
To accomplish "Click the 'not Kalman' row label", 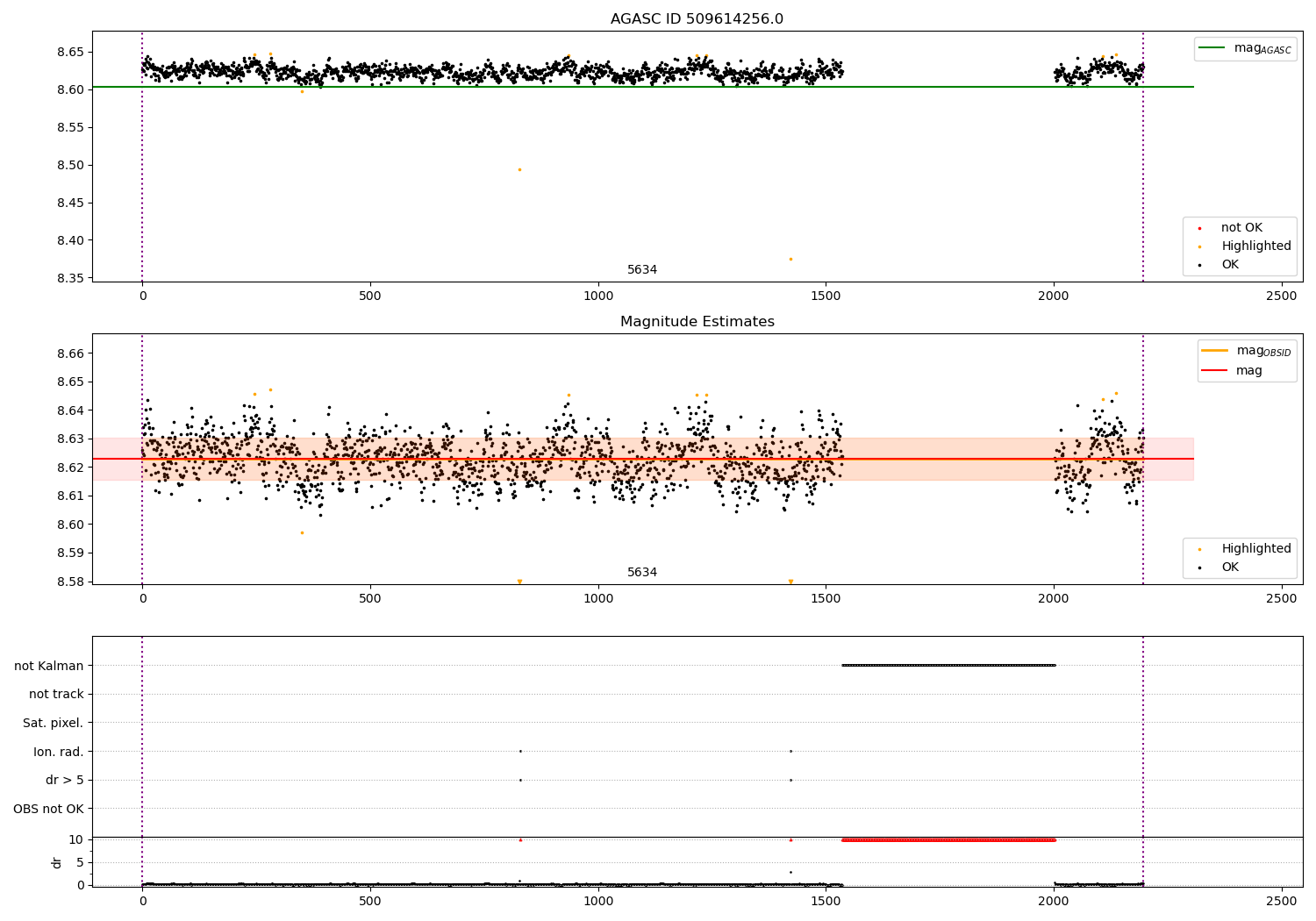I will [49, 666].
